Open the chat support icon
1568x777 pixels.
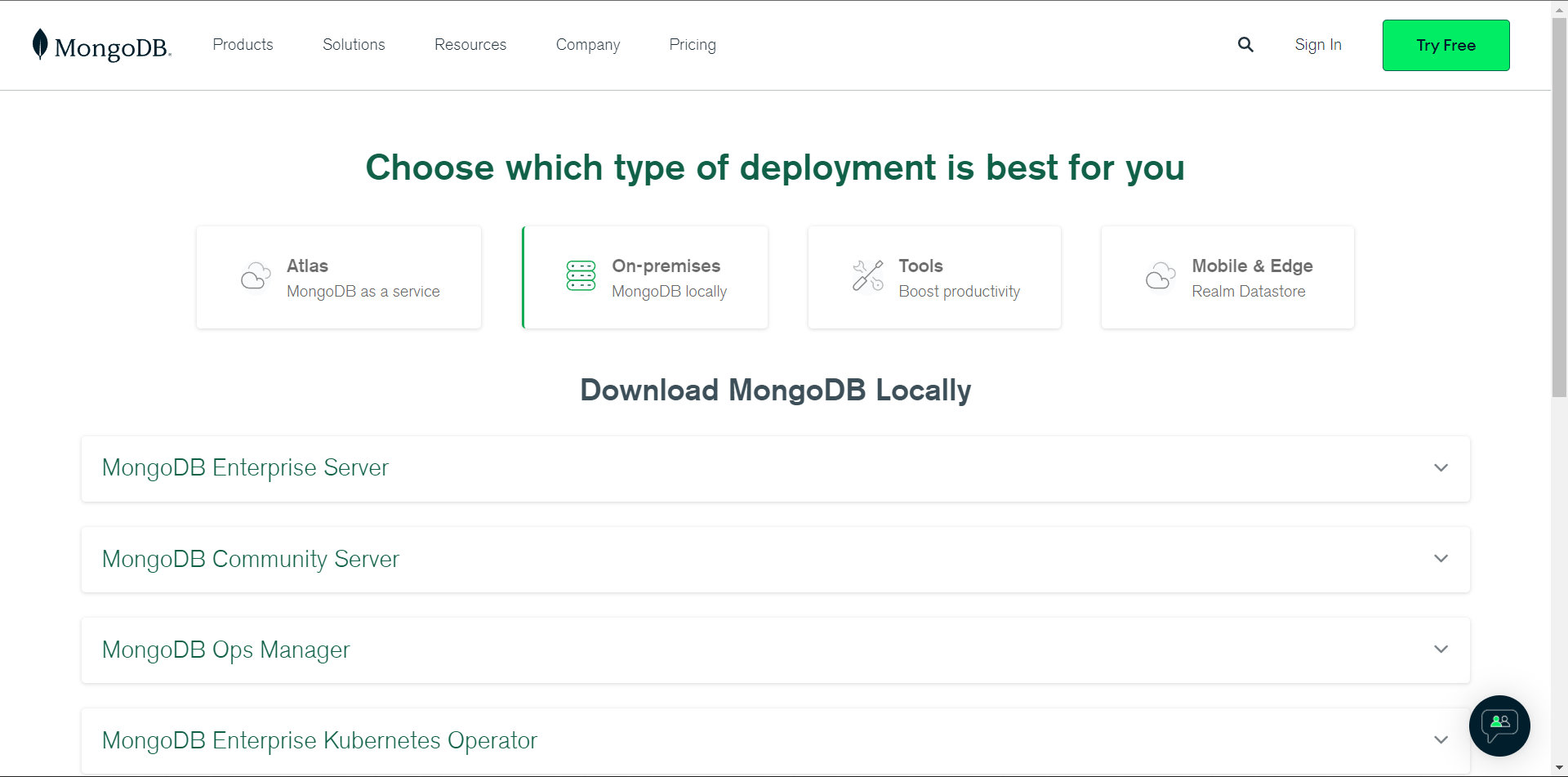(x=1499, y=726)
